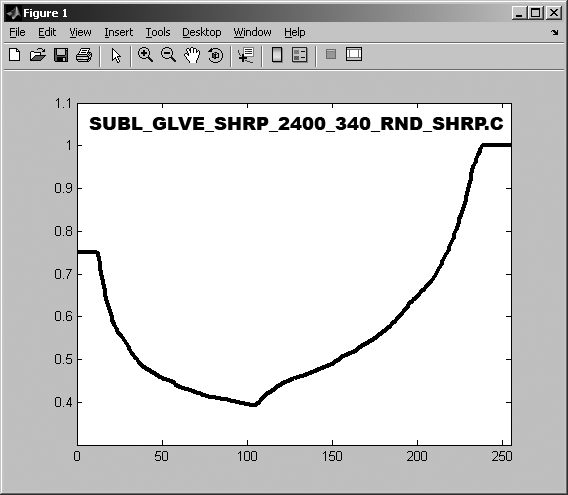Image resolution: width=568 pixels, height=495 pixels.
Task: Click y-axis tick label 1.1
Action: tap(63, 104)
